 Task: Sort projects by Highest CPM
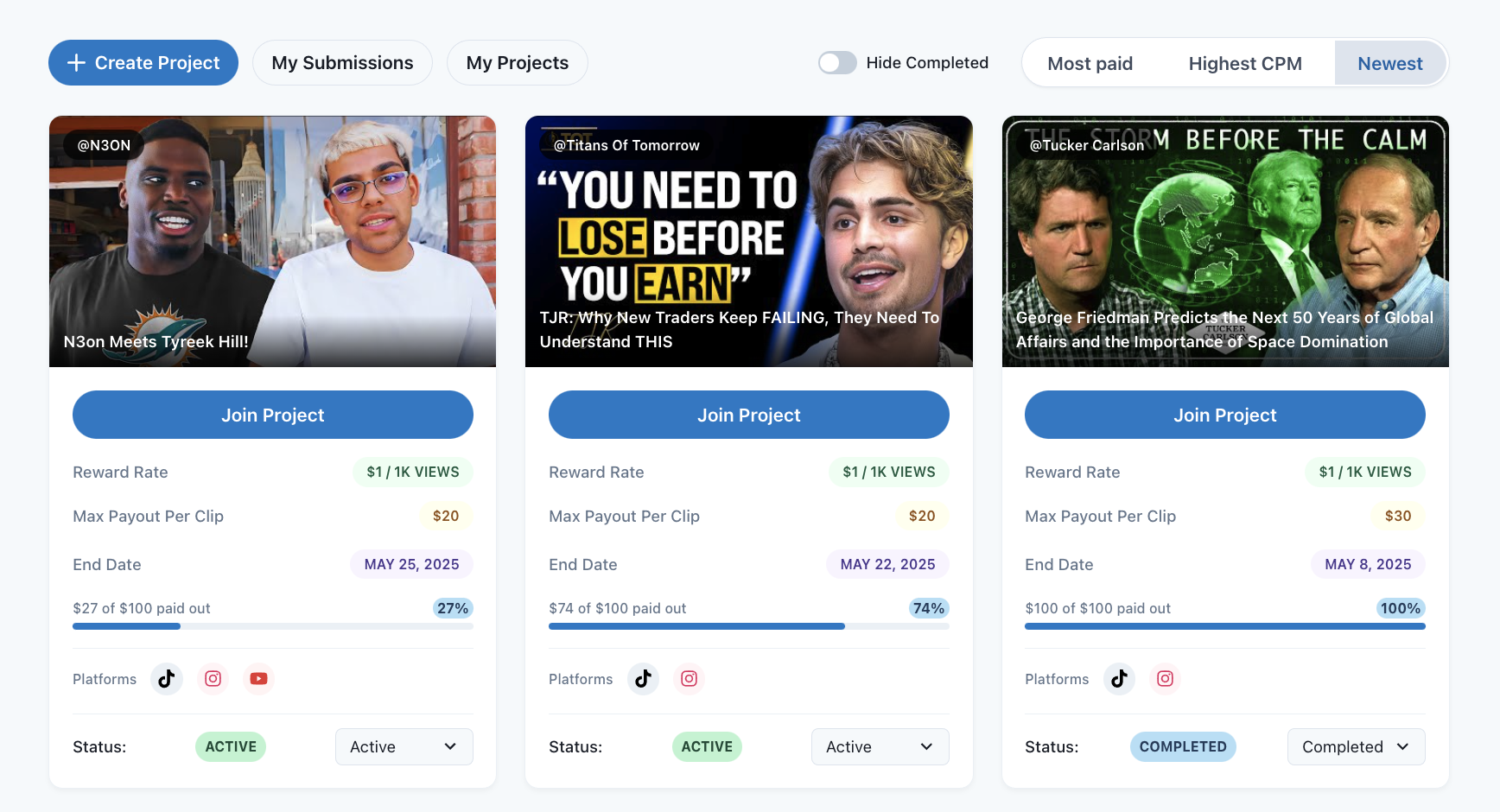pos(1245,64)
